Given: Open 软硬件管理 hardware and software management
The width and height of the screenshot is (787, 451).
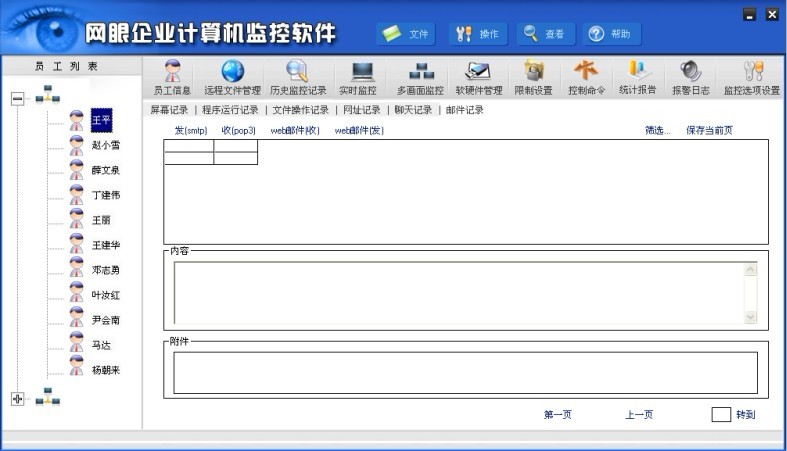Looking at the screenshot, I should (x=478, y=78).
